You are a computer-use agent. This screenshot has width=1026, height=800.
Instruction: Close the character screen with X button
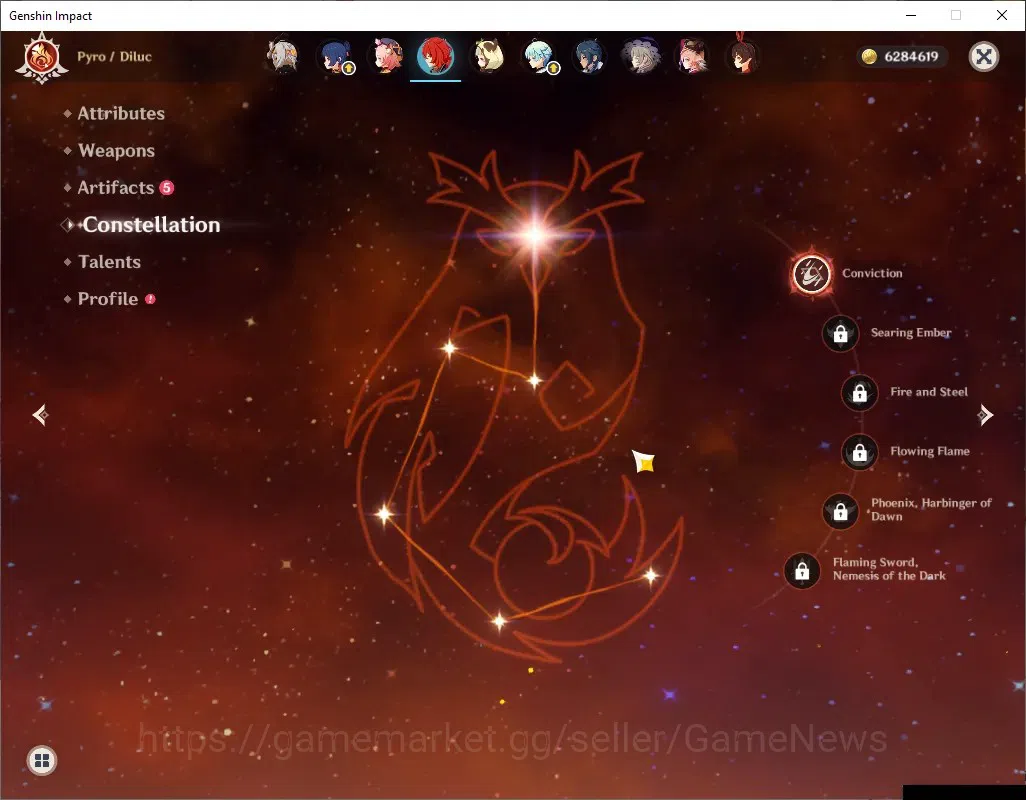[983, 57]
